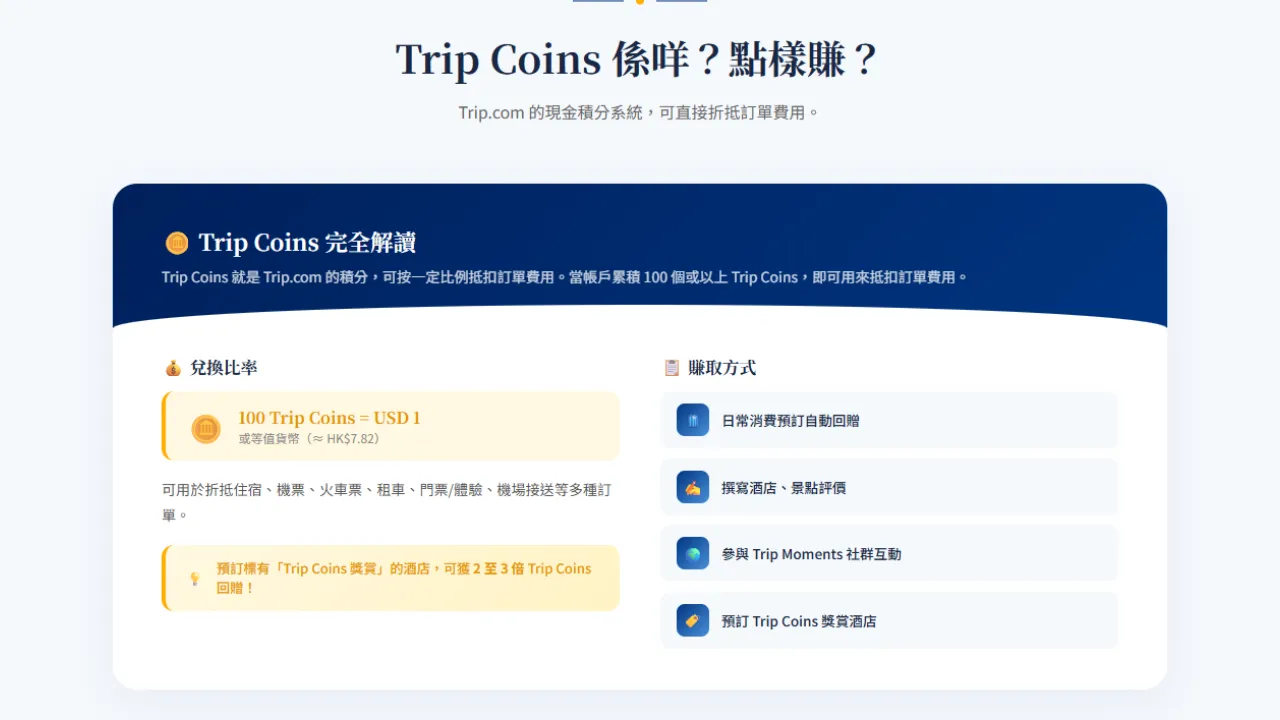Click the light bulb tip icon
Image resolution: width=1280 pixels, height=720 pixels.
click(x=195, y=579)
